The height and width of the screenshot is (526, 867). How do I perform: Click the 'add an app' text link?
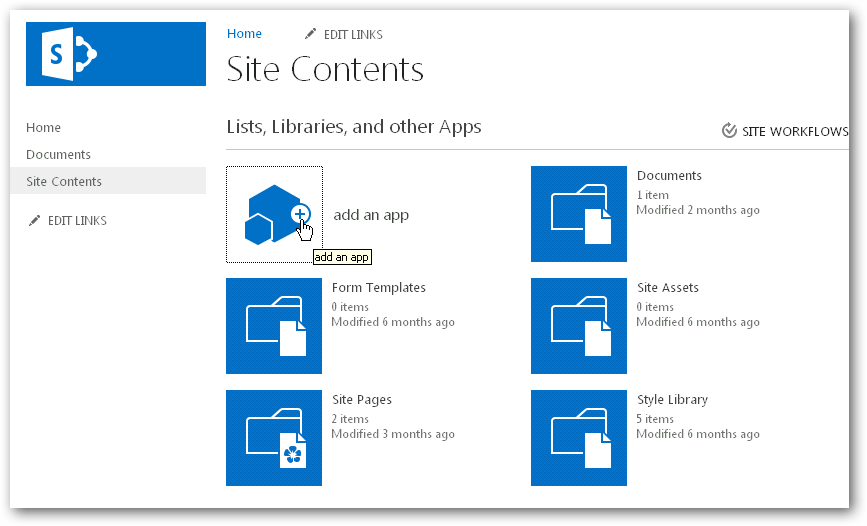[x=371, y=215]
